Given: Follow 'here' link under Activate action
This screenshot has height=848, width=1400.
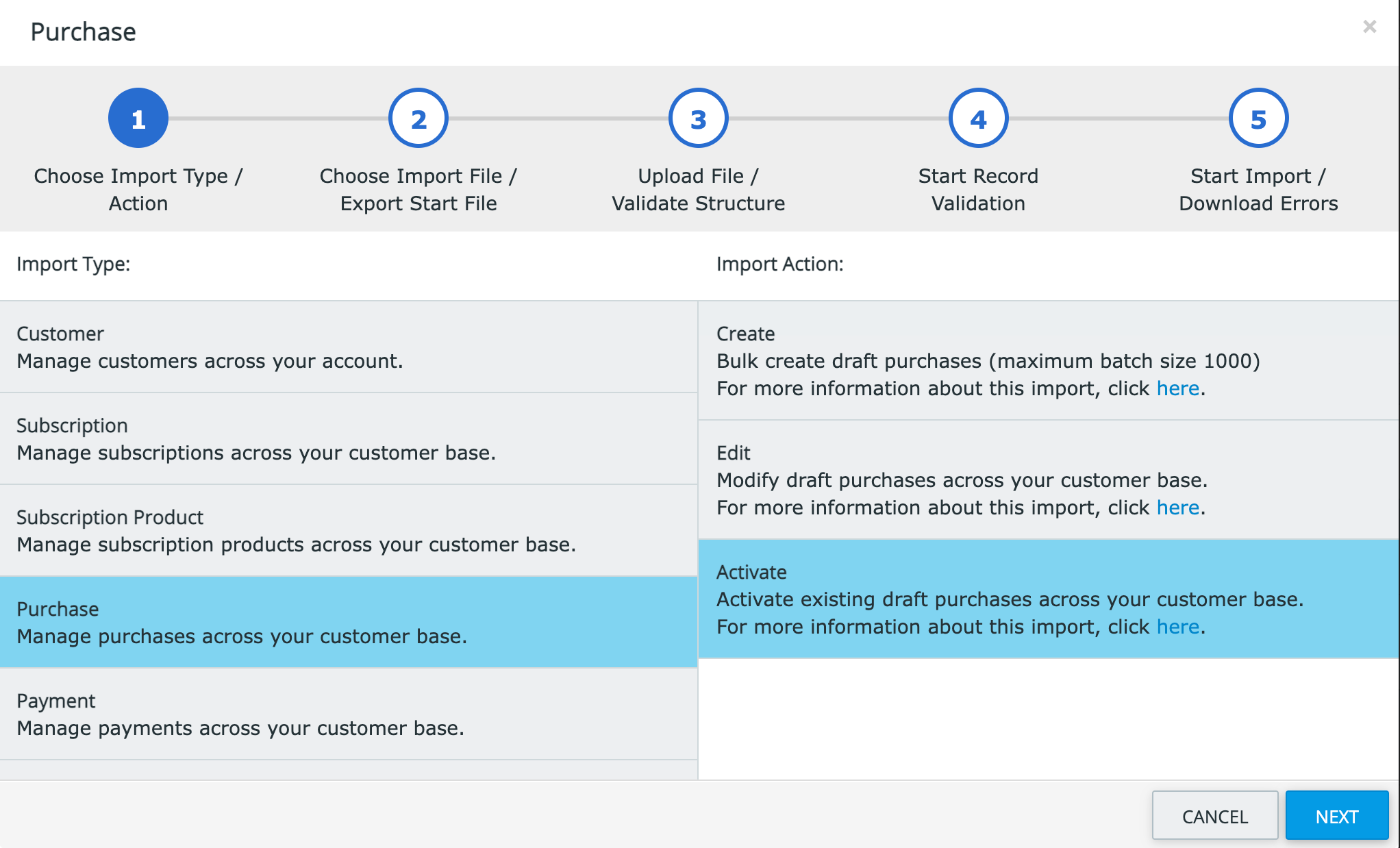Looking at the screenshot, I should 1178,627.
